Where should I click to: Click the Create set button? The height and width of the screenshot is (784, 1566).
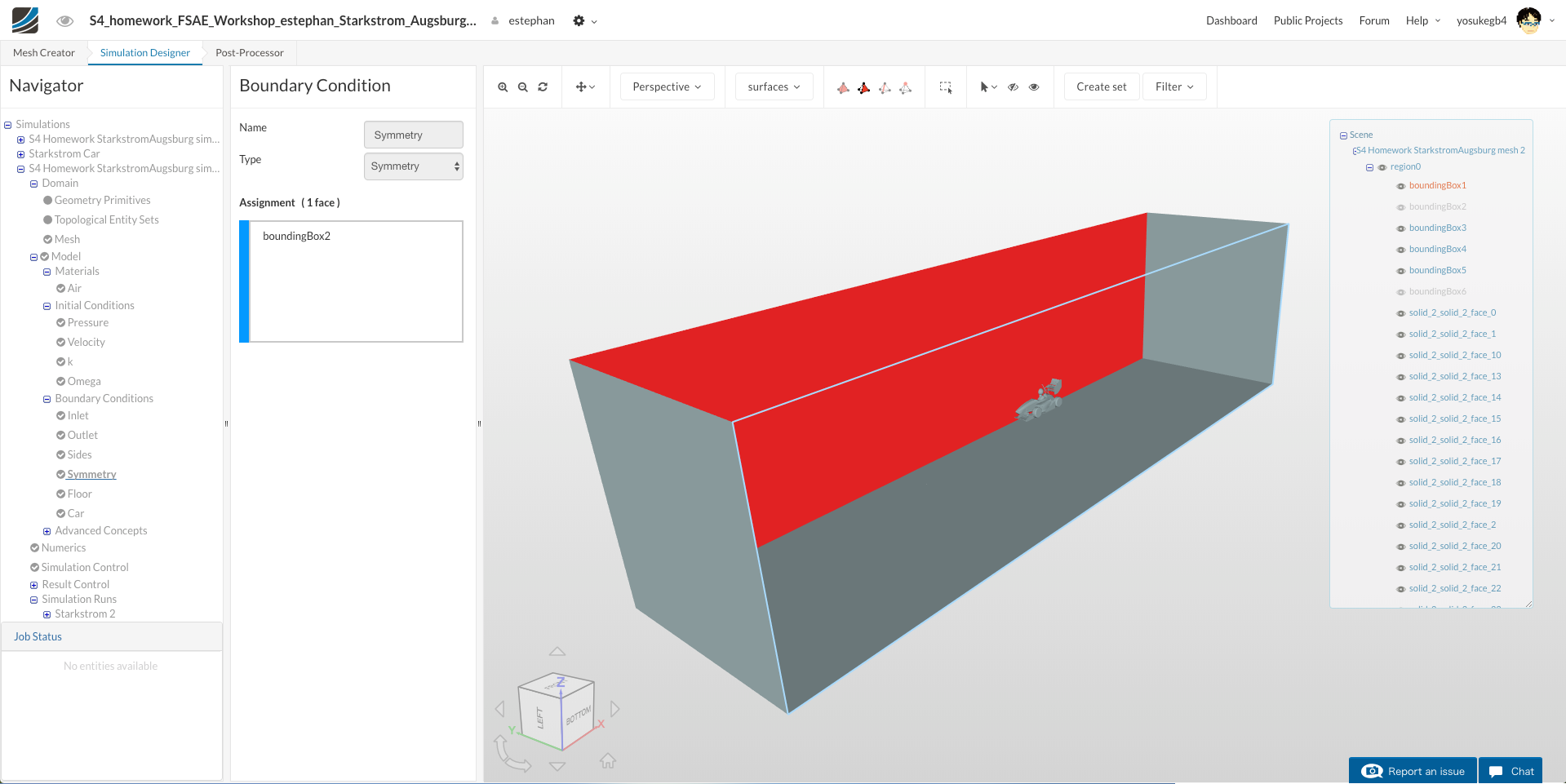click(1102, 87)
